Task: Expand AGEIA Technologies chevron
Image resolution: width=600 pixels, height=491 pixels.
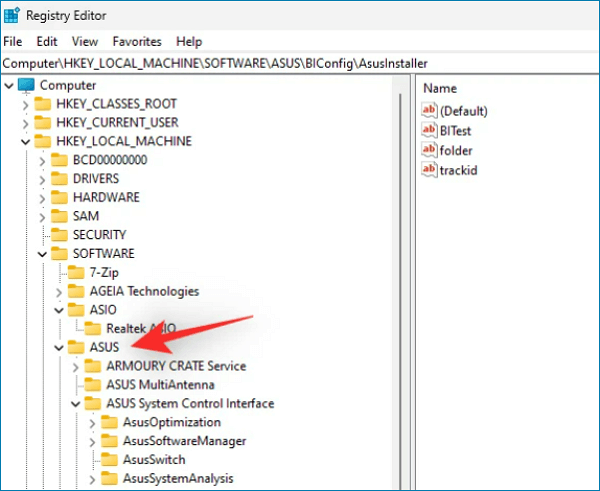Action: [59, 292]
